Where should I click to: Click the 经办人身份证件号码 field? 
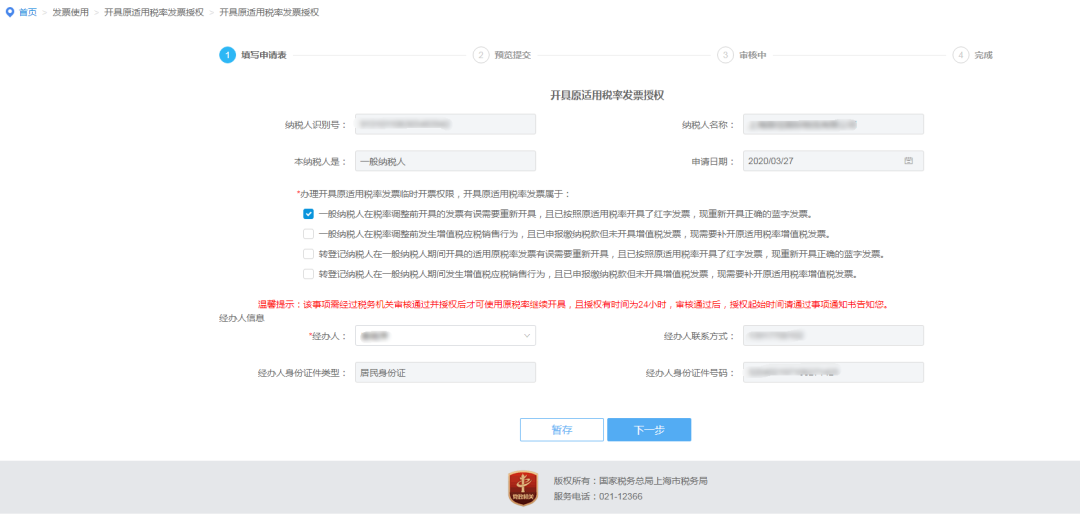click(833, 372)
